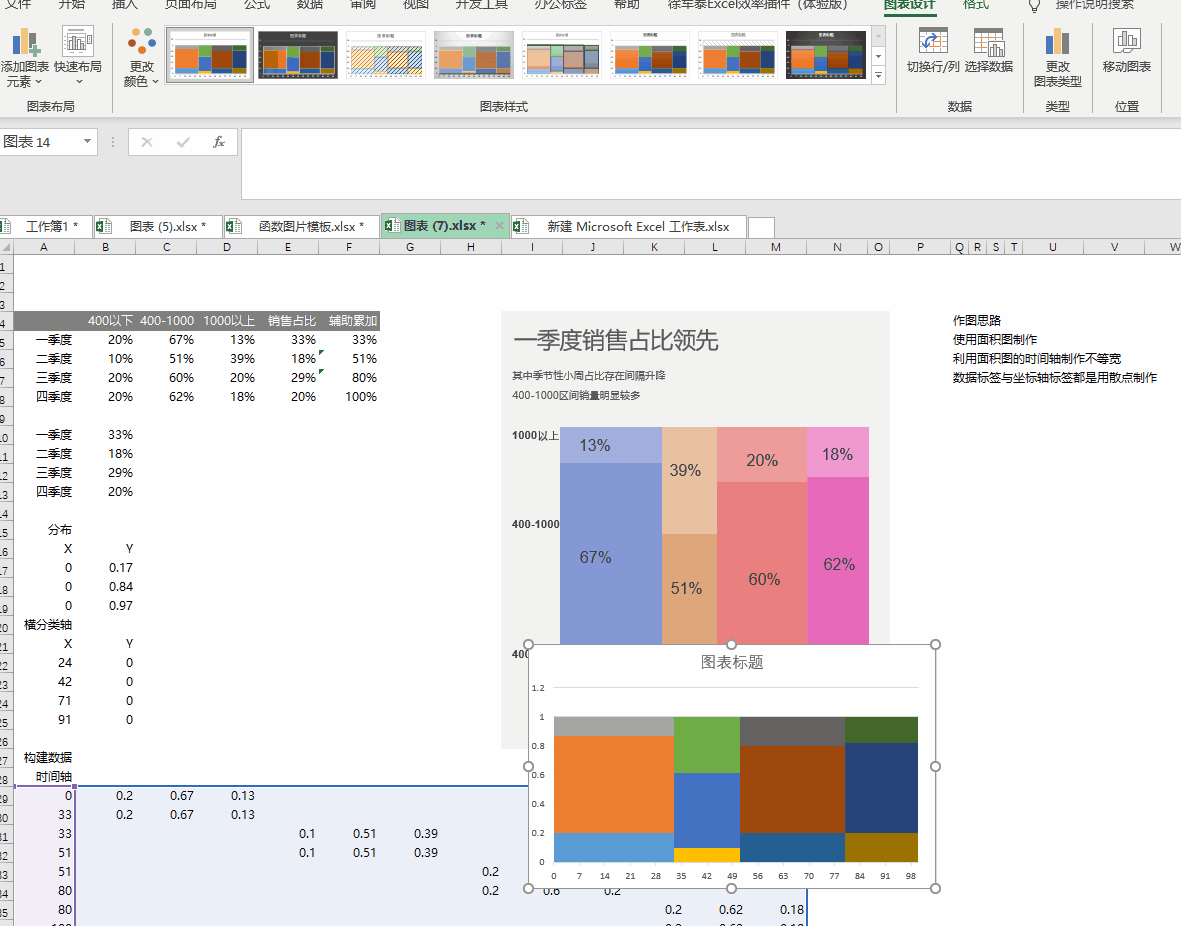The width and height of the screenshot is (1181, 926).
Task: Click the 62% label in the pink column
Action: click(839, 564)
